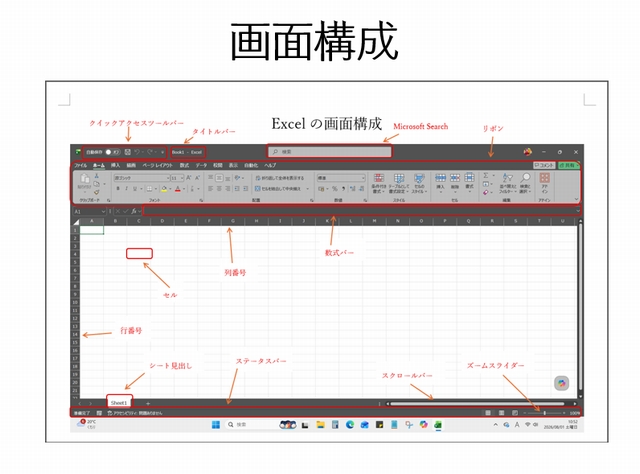Click the Redo arrow icon
This screenshot has height=474, width=640.
150,152
